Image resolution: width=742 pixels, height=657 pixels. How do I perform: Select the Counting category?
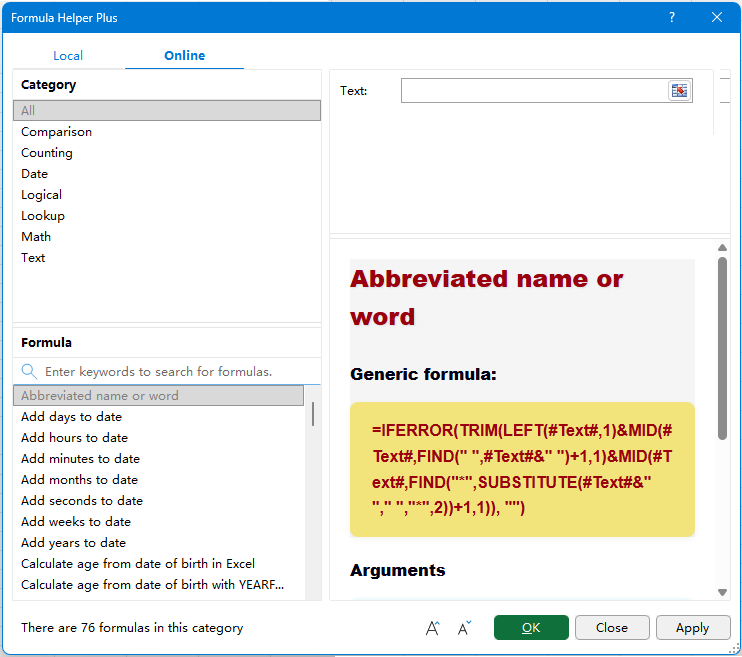point(167,152)
